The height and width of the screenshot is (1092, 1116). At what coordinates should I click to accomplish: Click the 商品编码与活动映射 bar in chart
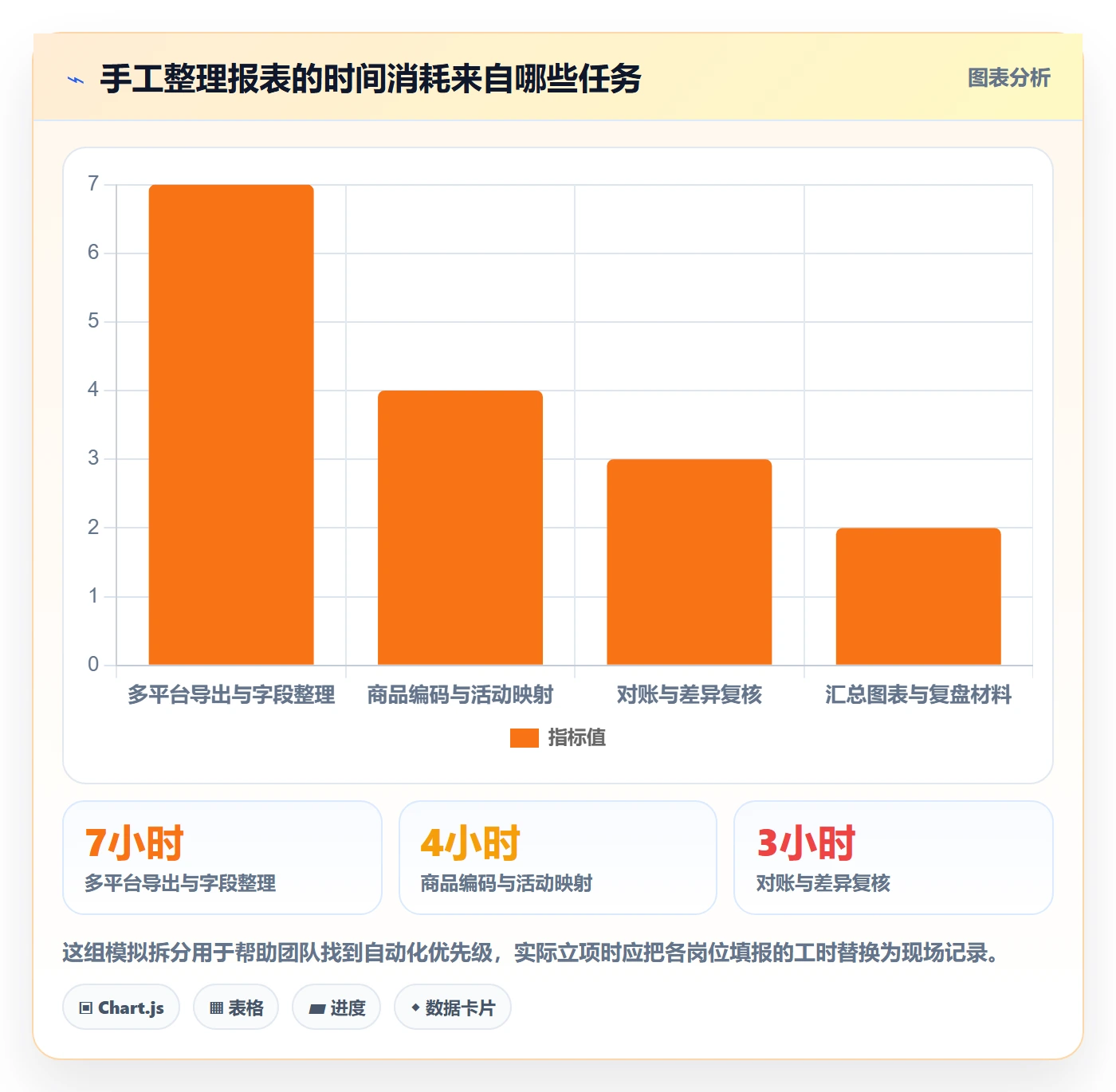(460, 528)
